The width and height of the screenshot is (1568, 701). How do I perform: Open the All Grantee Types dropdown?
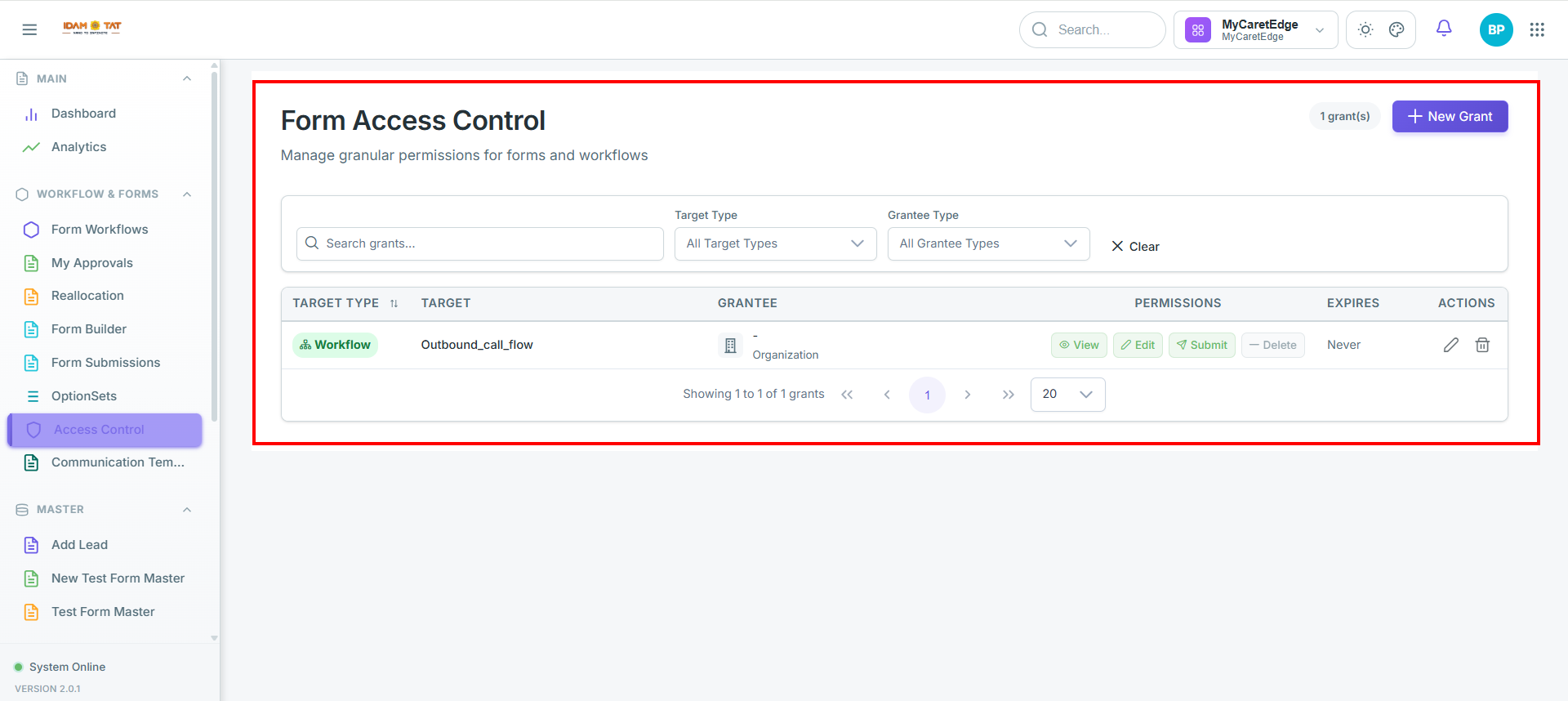(989, 243)
